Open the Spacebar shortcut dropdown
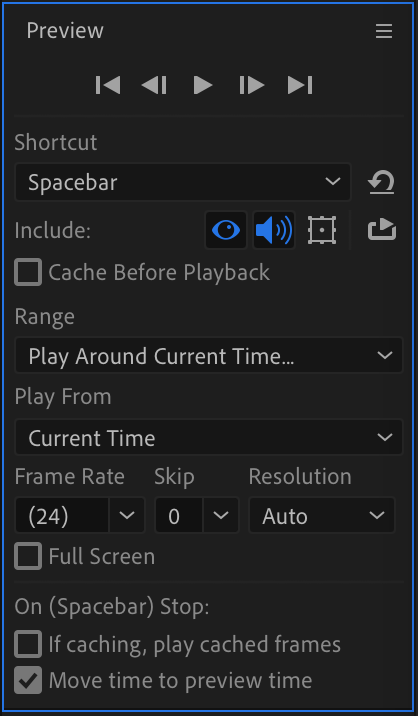 click(x=183, y=182)
